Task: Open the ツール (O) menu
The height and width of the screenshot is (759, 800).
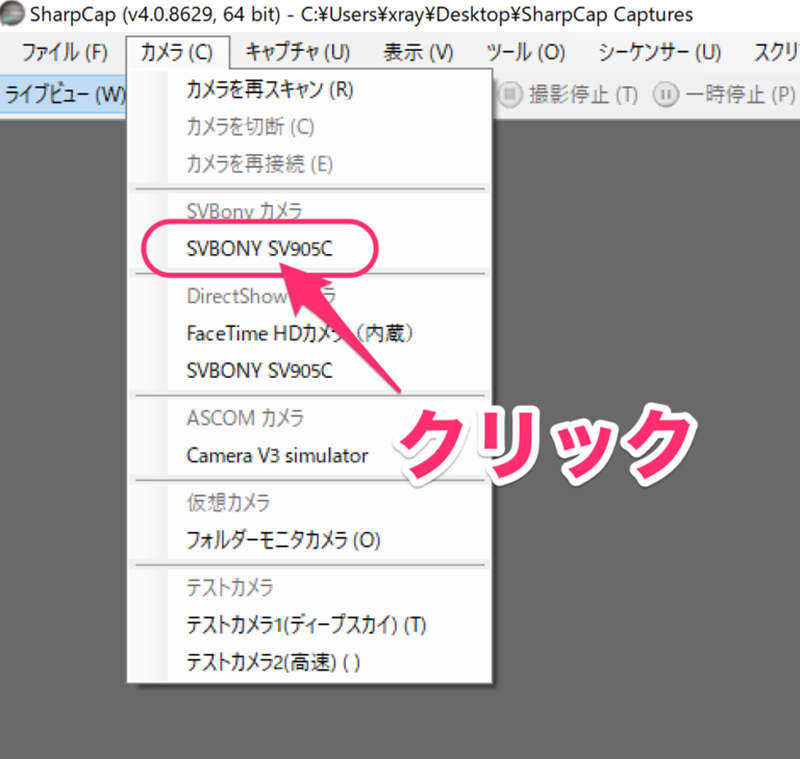Action: pos(525,53)
